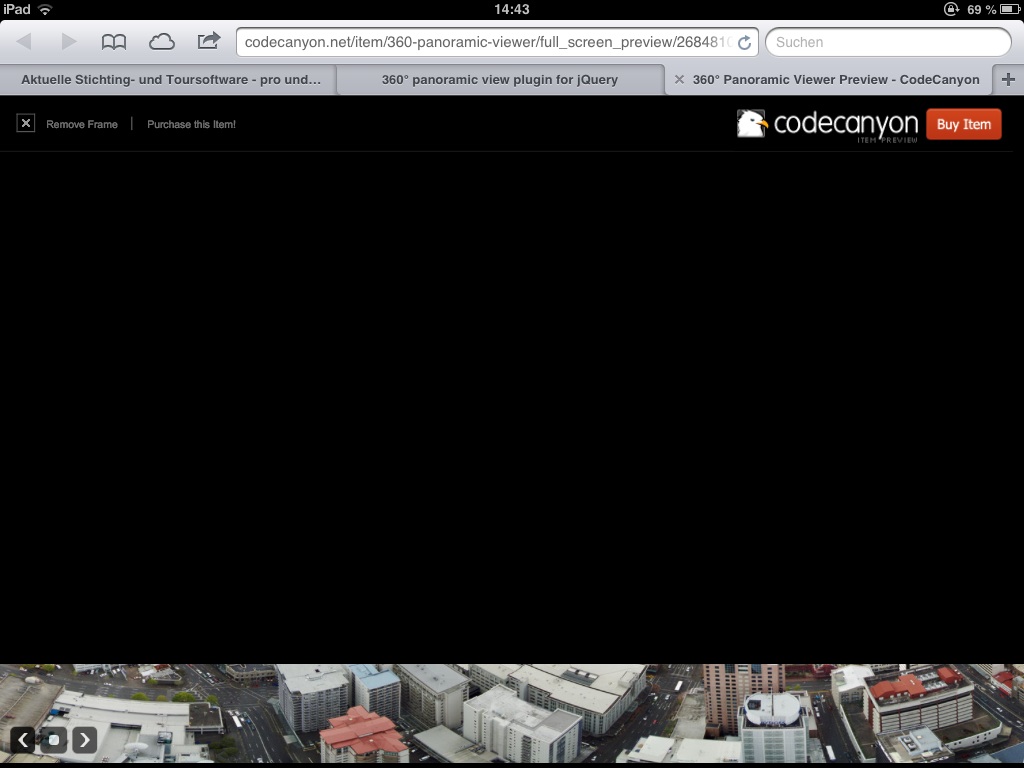
Task: Pan panorama left with left arrow
Action: [24, 740]
